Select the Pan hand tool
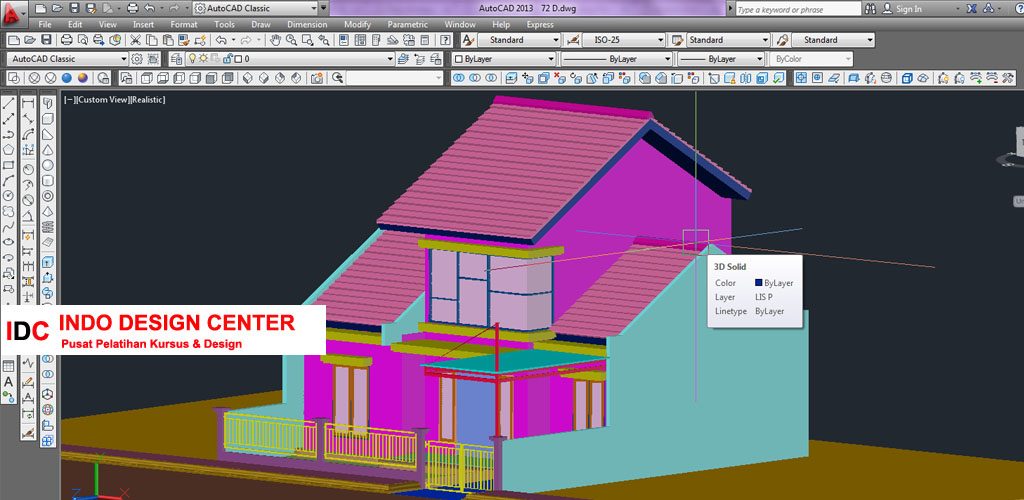The width and height of the screenshot is (1024, 500). tap(276, 40)
